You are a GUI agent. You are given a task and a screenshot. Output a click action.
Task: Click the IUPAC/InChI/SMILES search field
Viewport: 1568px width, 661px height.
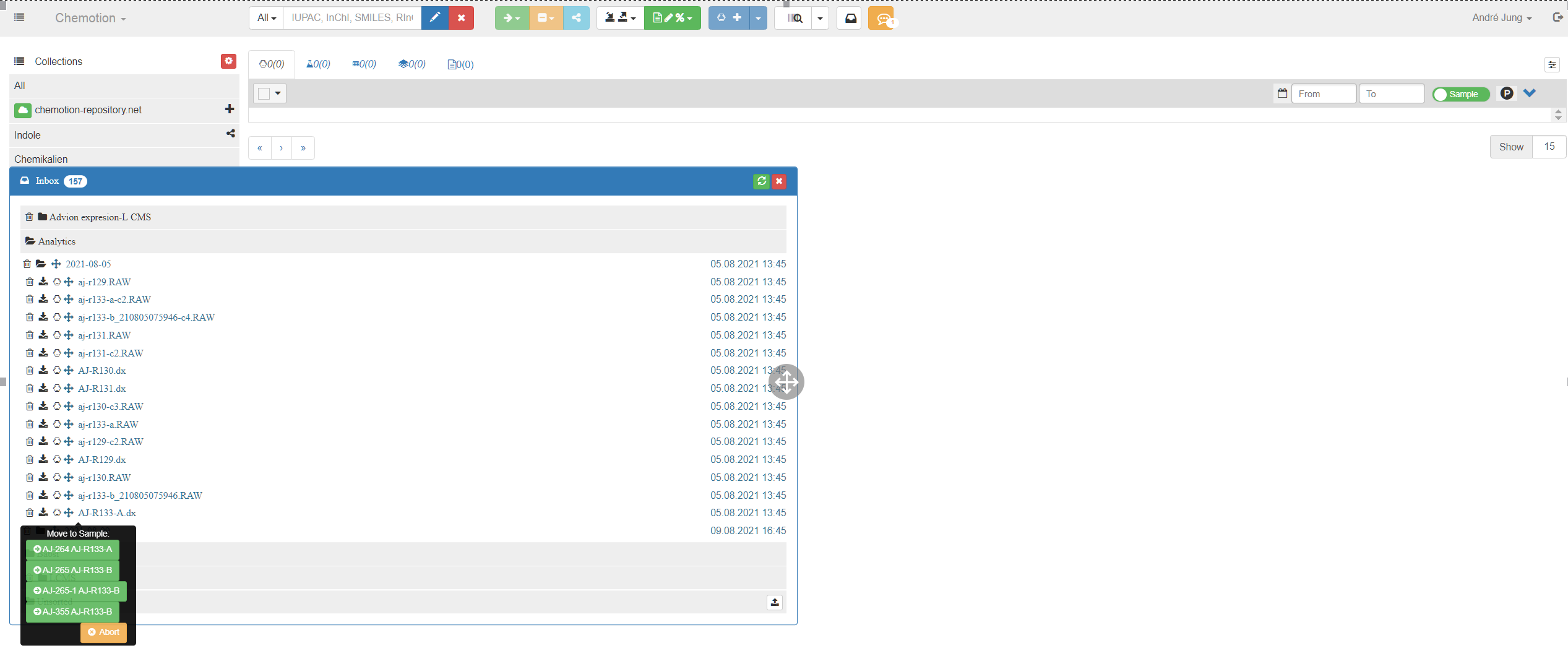point(351,18)
